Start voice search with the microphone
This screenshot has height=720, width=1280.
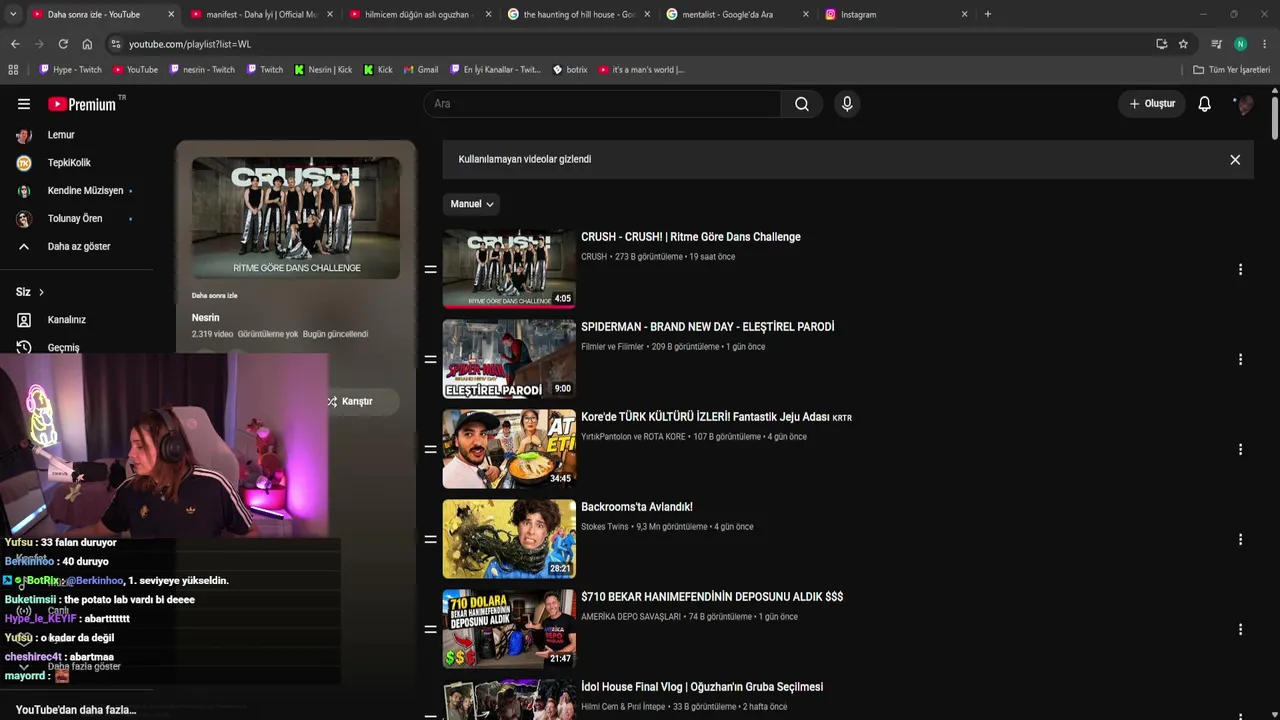coord(847,104)
